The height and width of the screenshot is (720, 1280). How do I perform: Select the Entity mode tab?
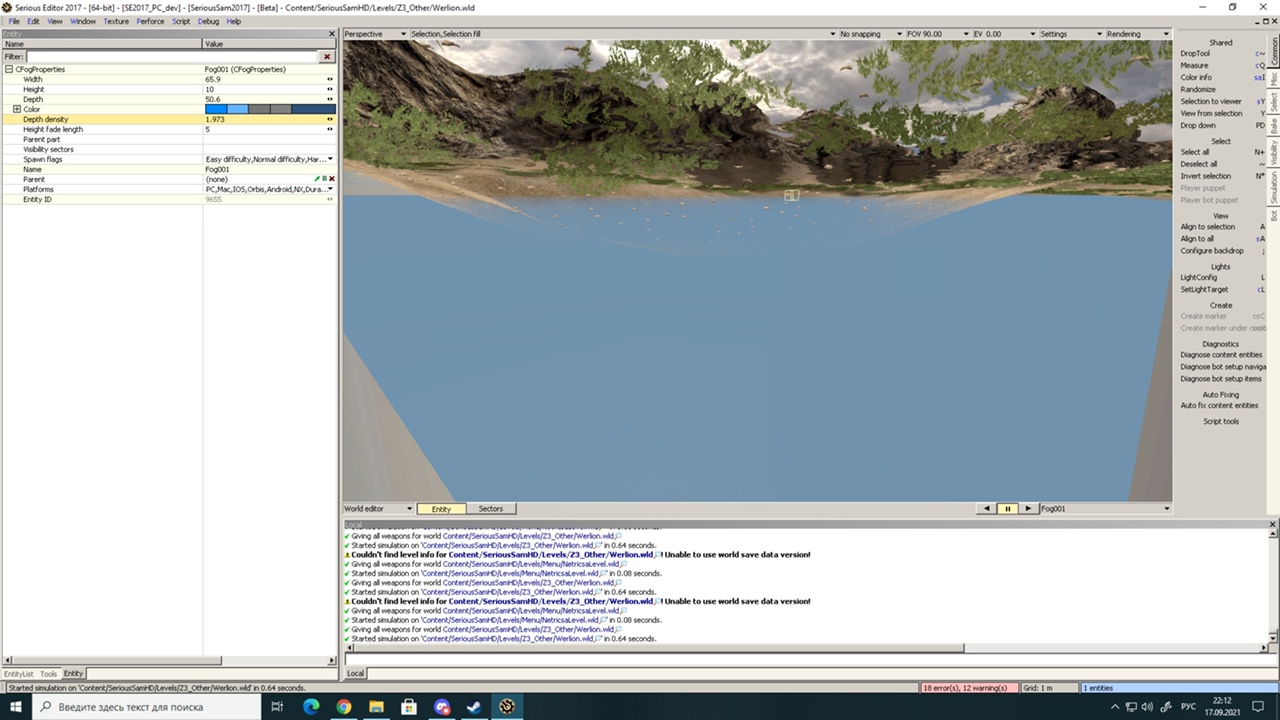click(441, 509)
